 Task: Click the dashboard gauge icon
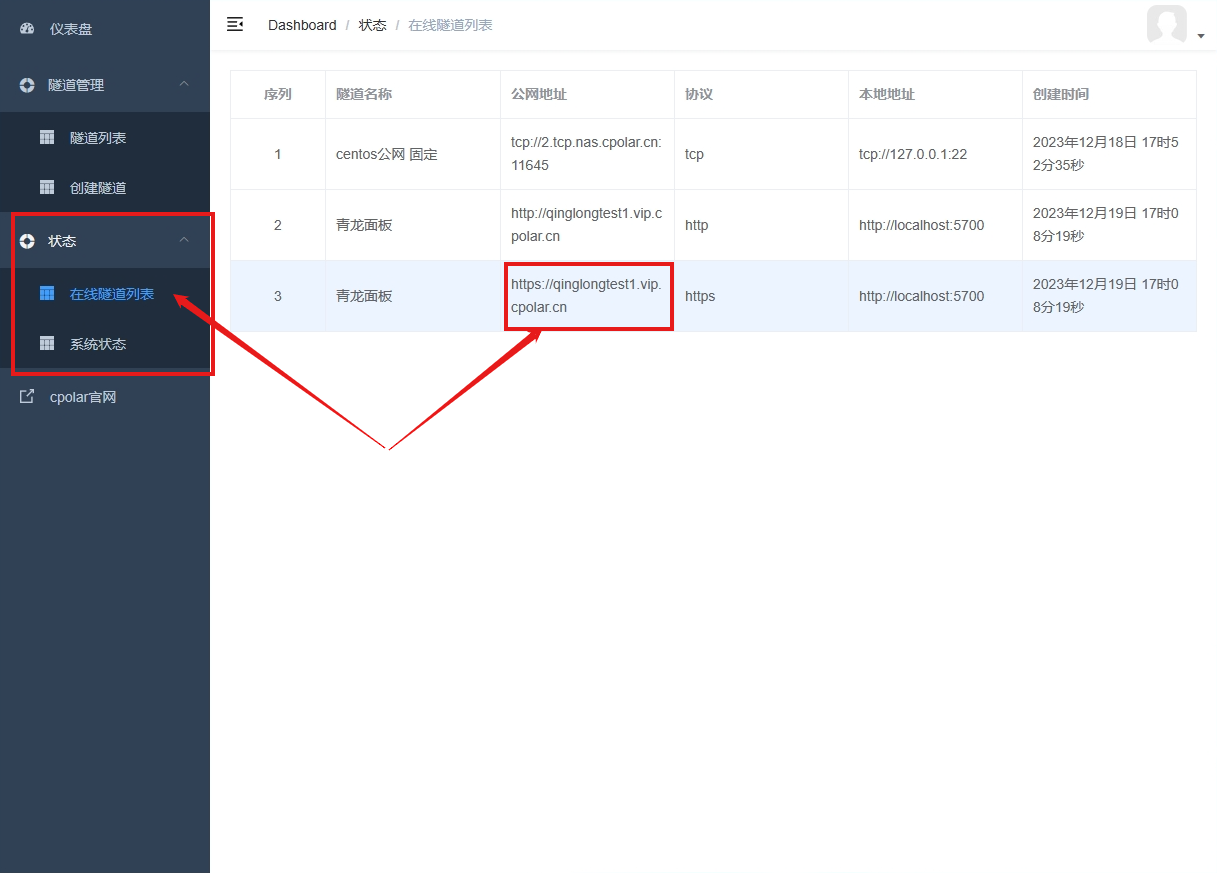click(27, 29)
